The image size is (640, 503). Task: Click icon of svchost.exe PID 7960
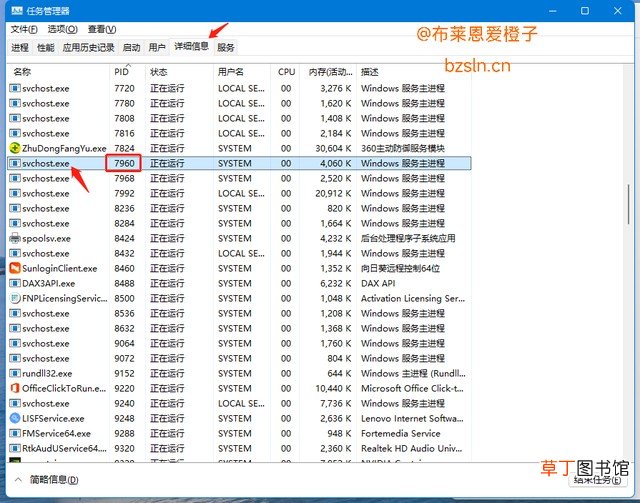(15, 163)
